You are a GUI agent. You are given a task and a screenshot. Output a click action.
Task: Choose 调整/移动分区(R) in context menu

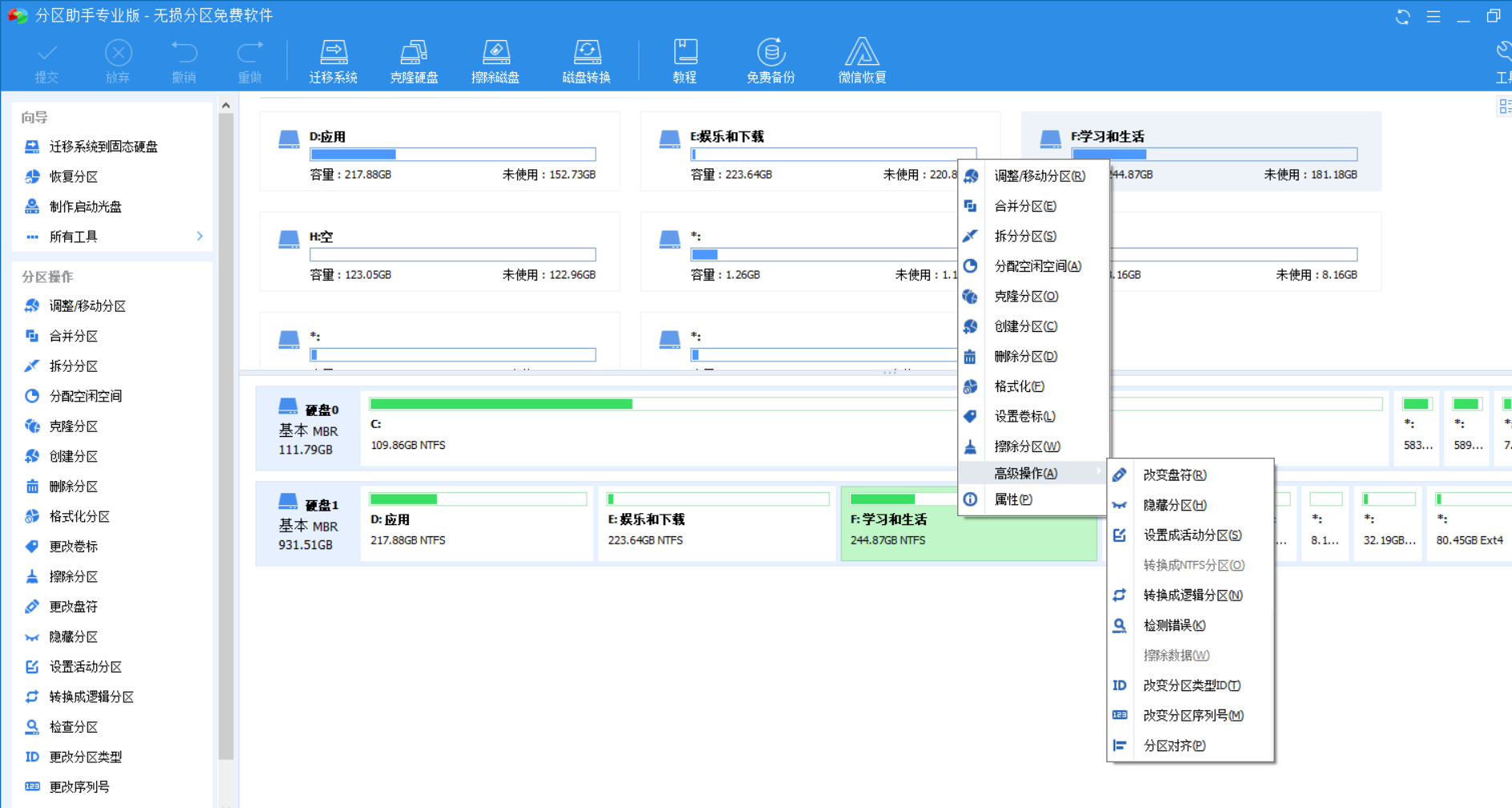1034,176
